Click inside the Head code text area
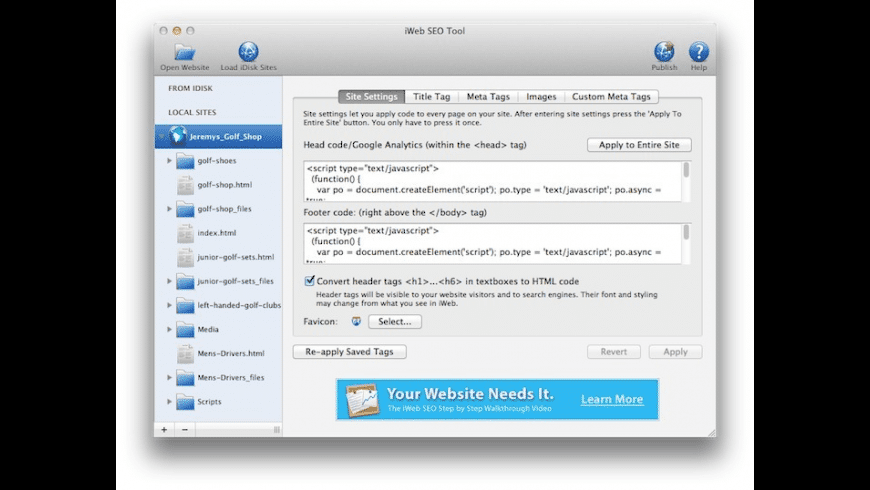The width and height of the screenshot is (870, 490). coord(493,181)
